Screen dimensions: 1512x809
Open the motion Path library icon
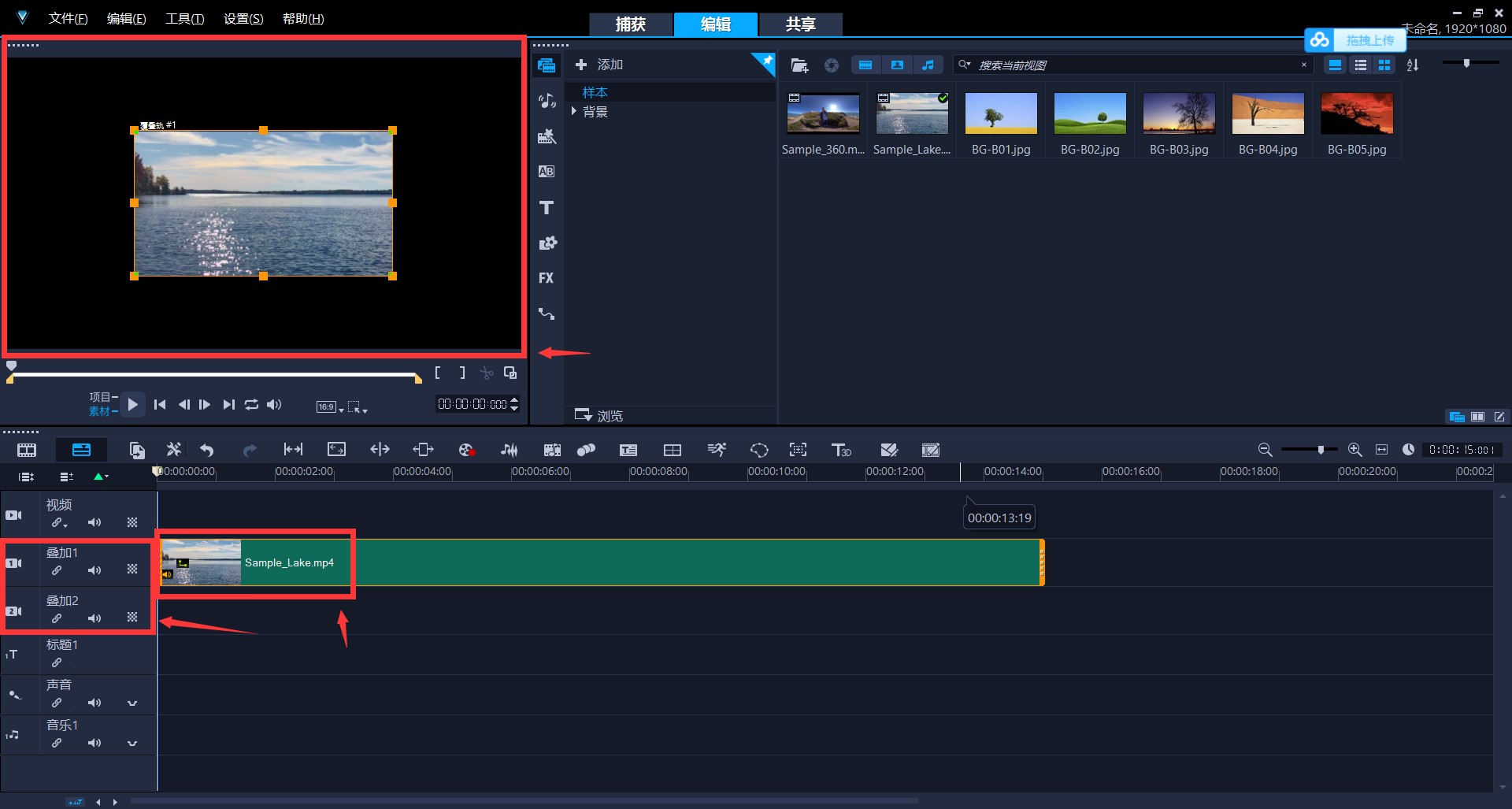tap(547, 314)
